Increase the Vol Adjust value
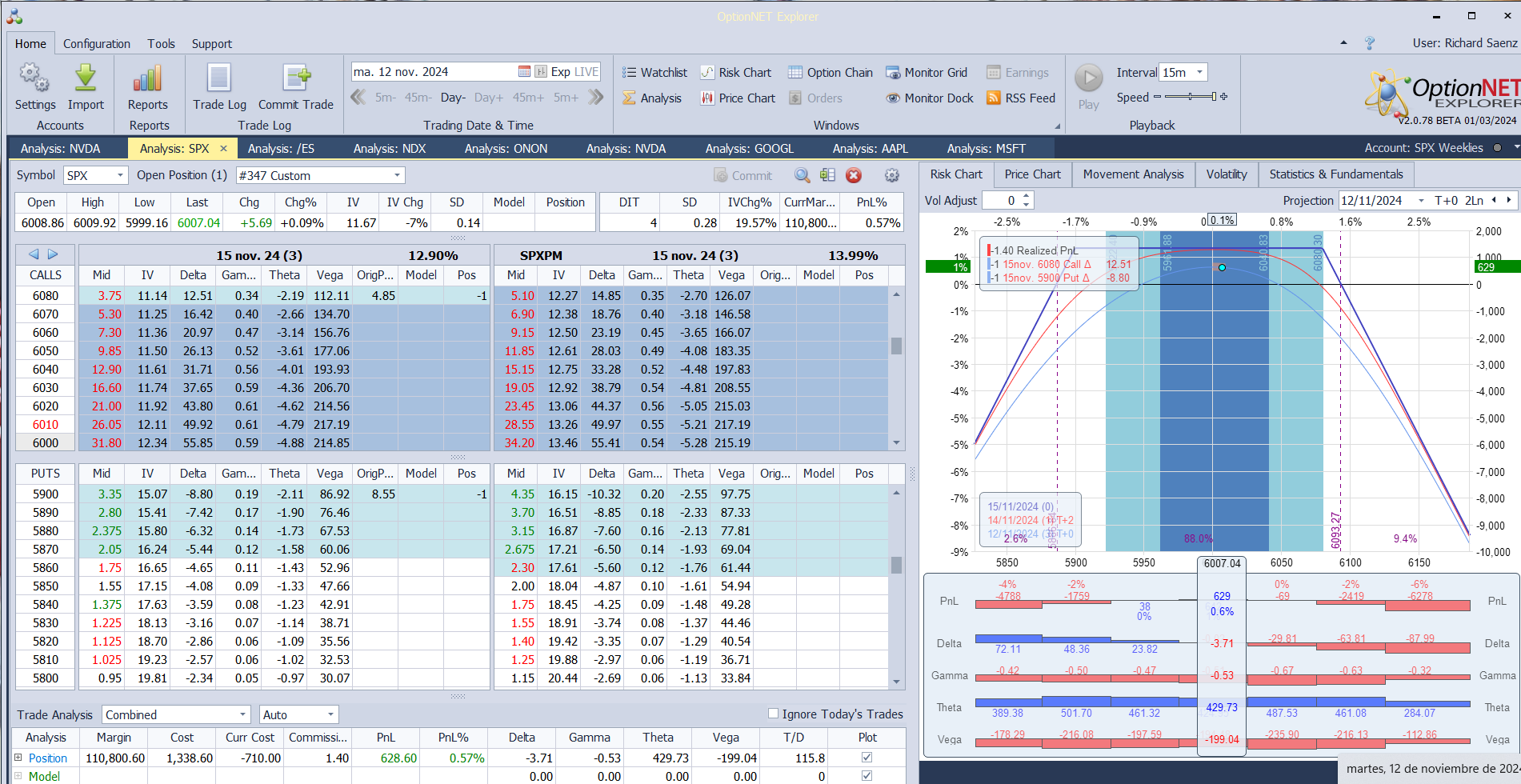 [x=1027, y=196]
